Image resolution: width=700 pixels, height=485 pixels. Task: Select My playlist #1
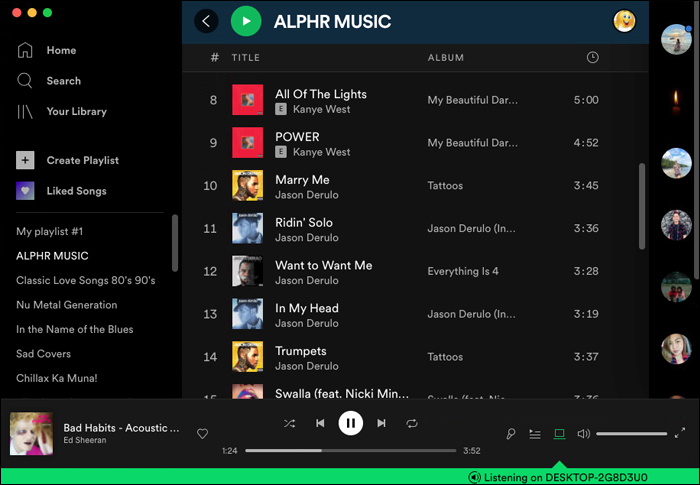50,231
